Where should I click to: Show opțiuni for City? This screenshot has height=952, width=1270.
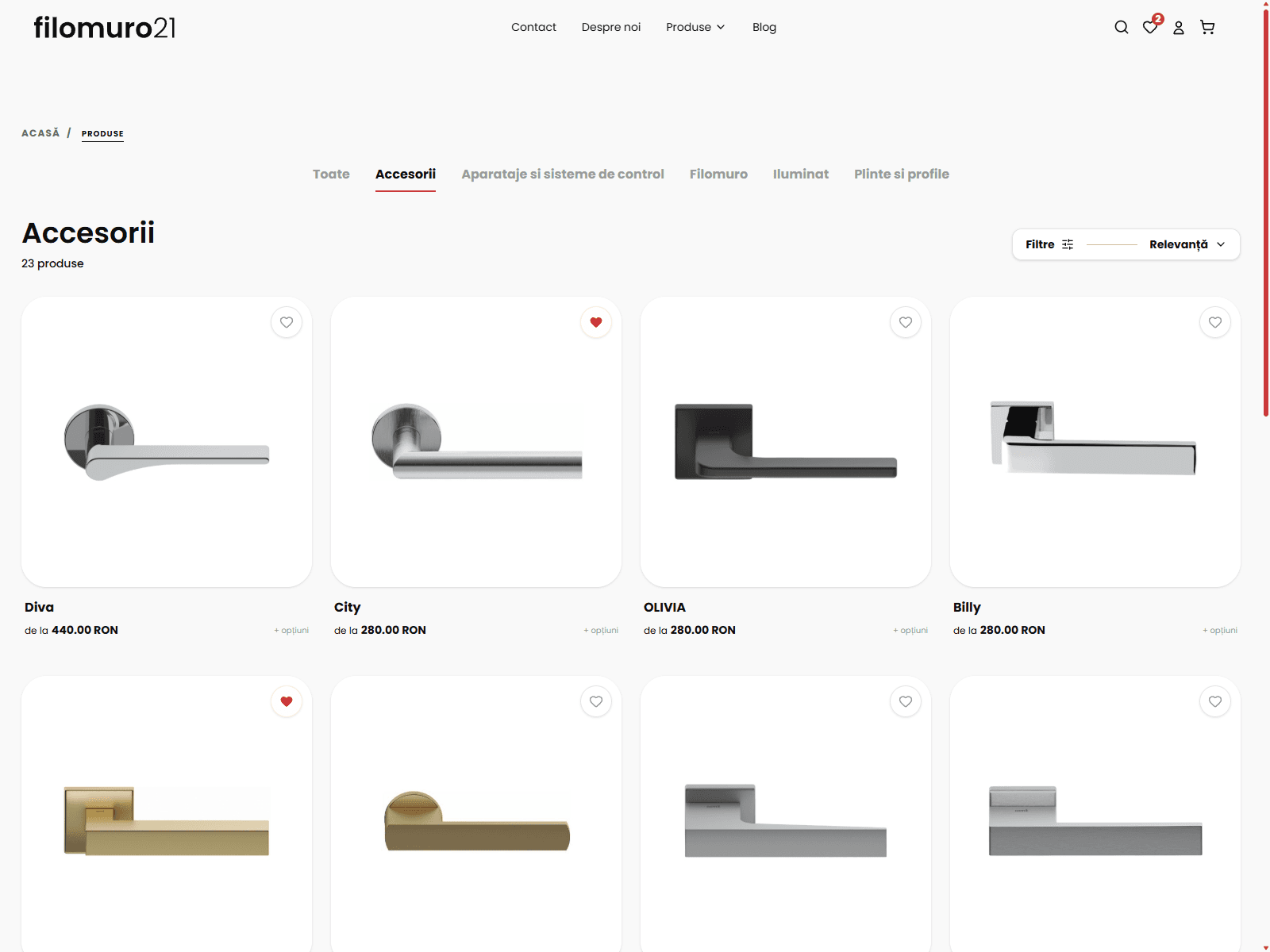pyautogui.click(x=601, y=630)
